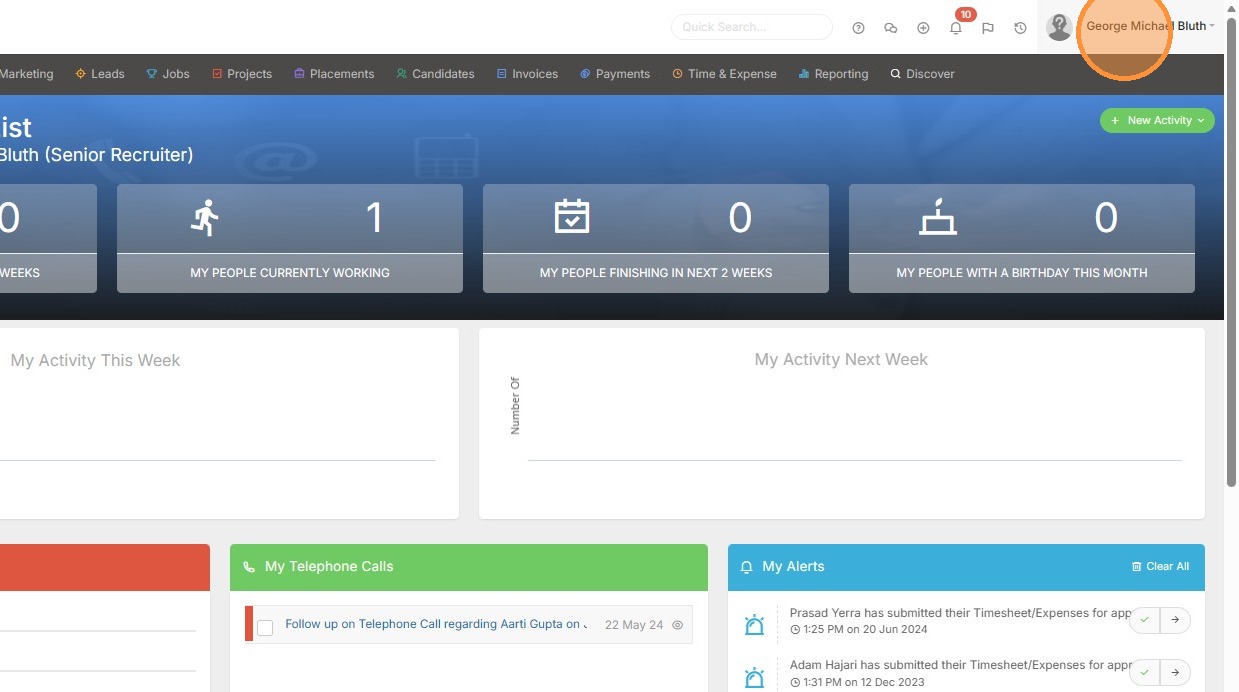Open the Time & Expense menu

point(724,74)
